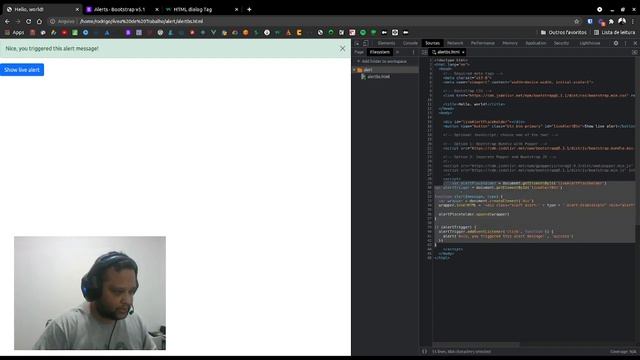Select the DevTools Sources panel
The image size is (640, 360).
click(x=432, y=43)
